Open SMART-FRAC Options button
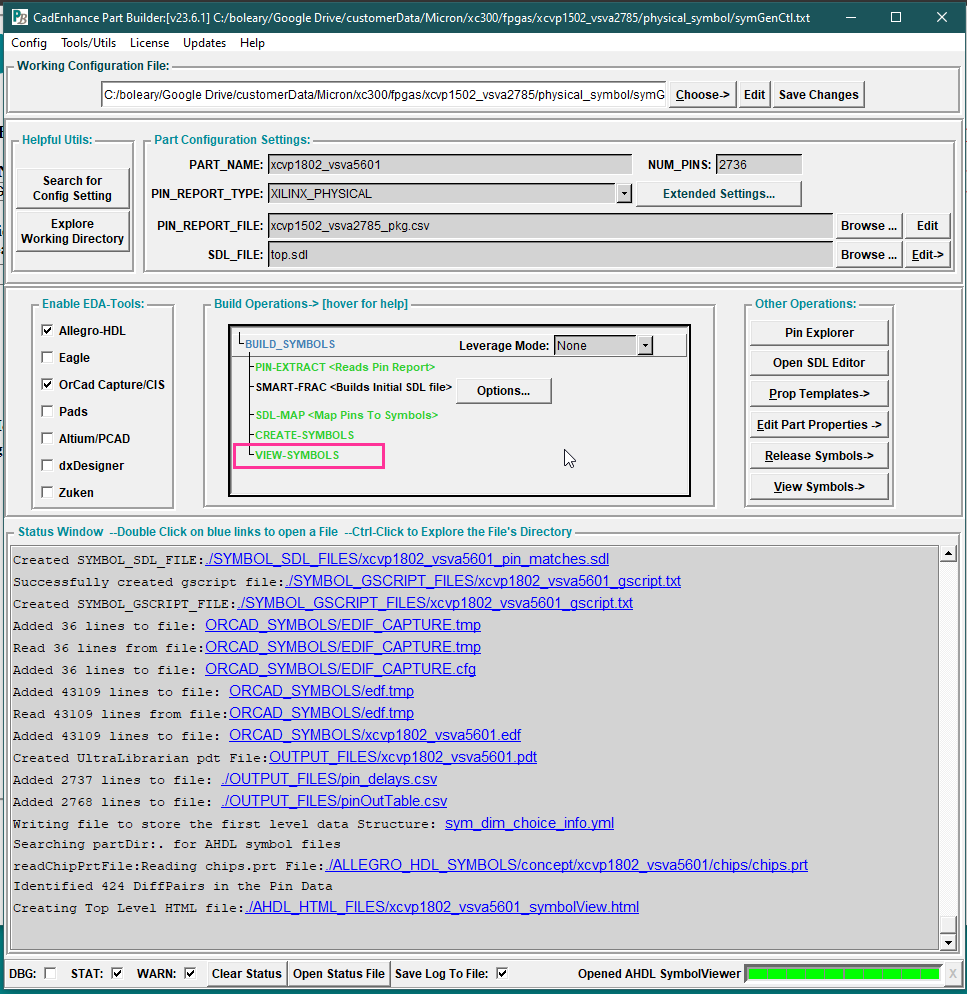Screen dimensions: 967x994 point(503,390)
